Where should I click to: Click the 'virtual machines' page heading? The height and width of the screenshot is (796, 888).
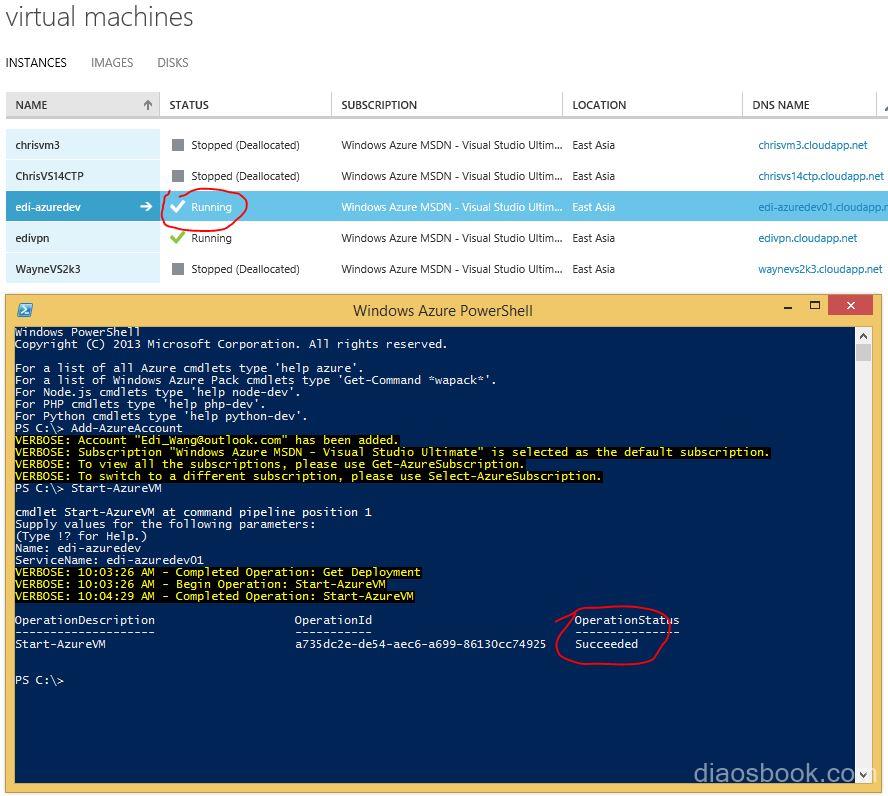[100, 17]
